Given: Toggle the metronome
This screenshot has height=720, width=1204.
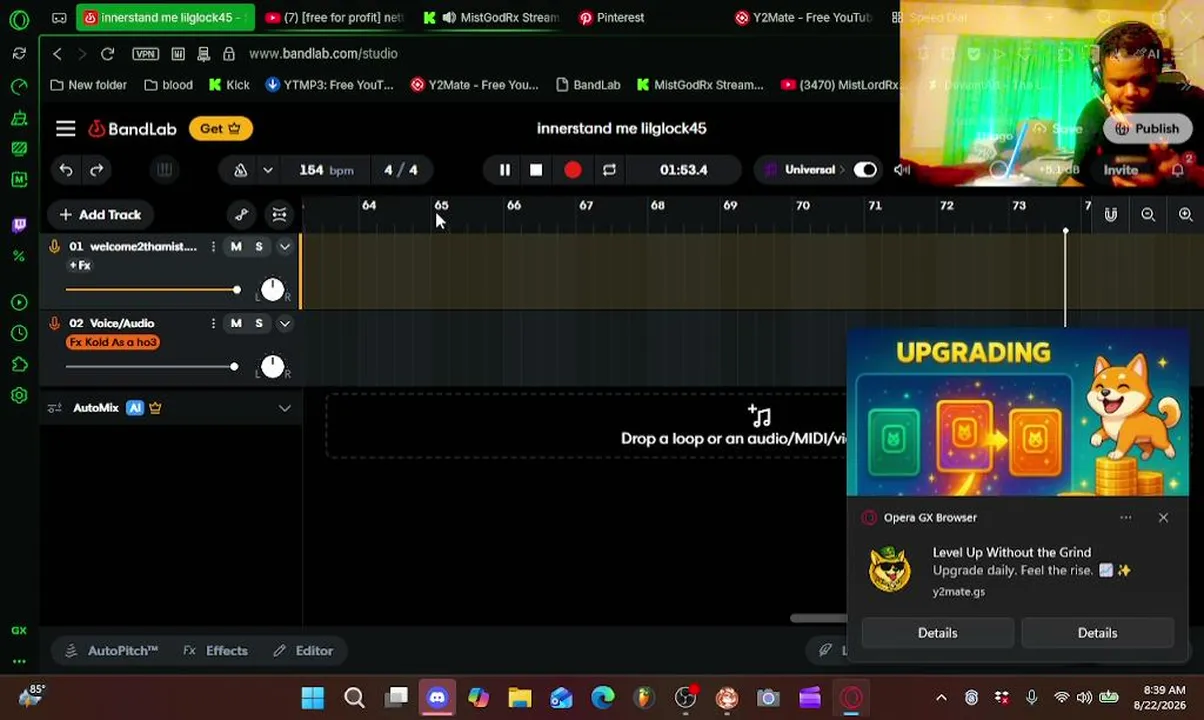Looking at the screenshot, I should (240, 170).
